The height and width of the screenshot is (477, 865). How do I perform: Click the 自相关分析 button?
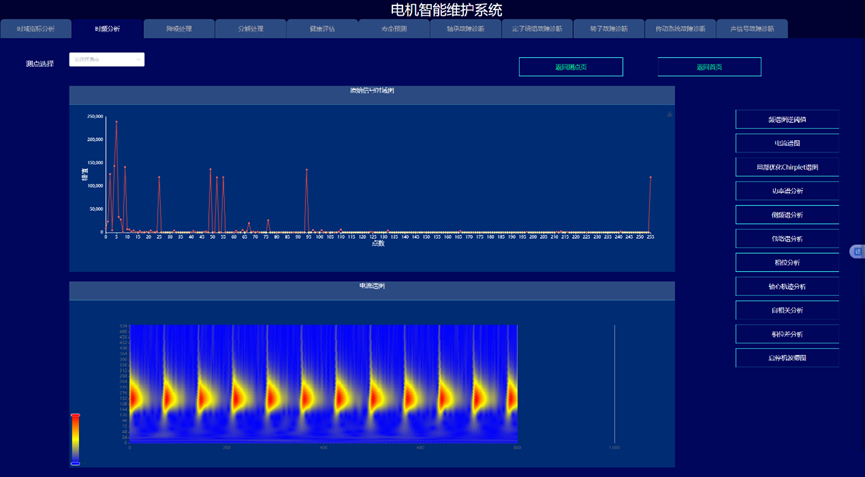point(787,311)
